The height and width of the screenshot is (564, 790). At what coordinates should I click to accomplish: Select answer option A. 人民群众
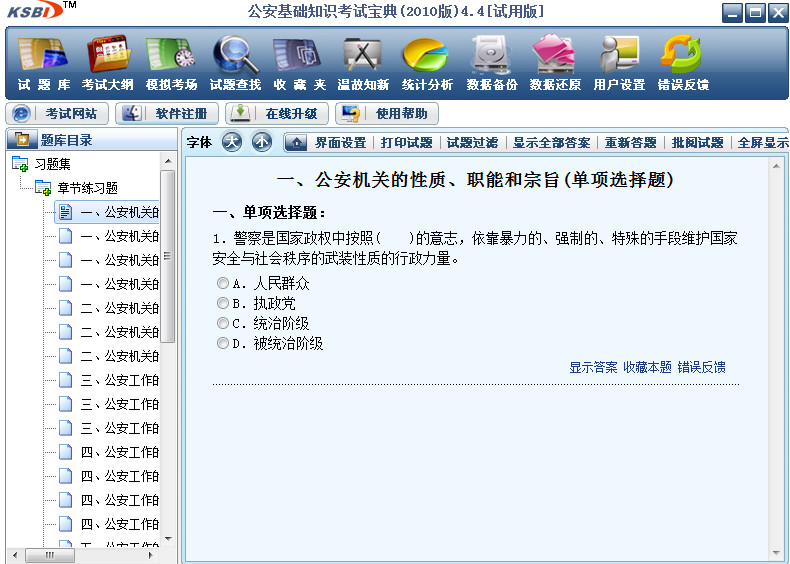(223, 284)
